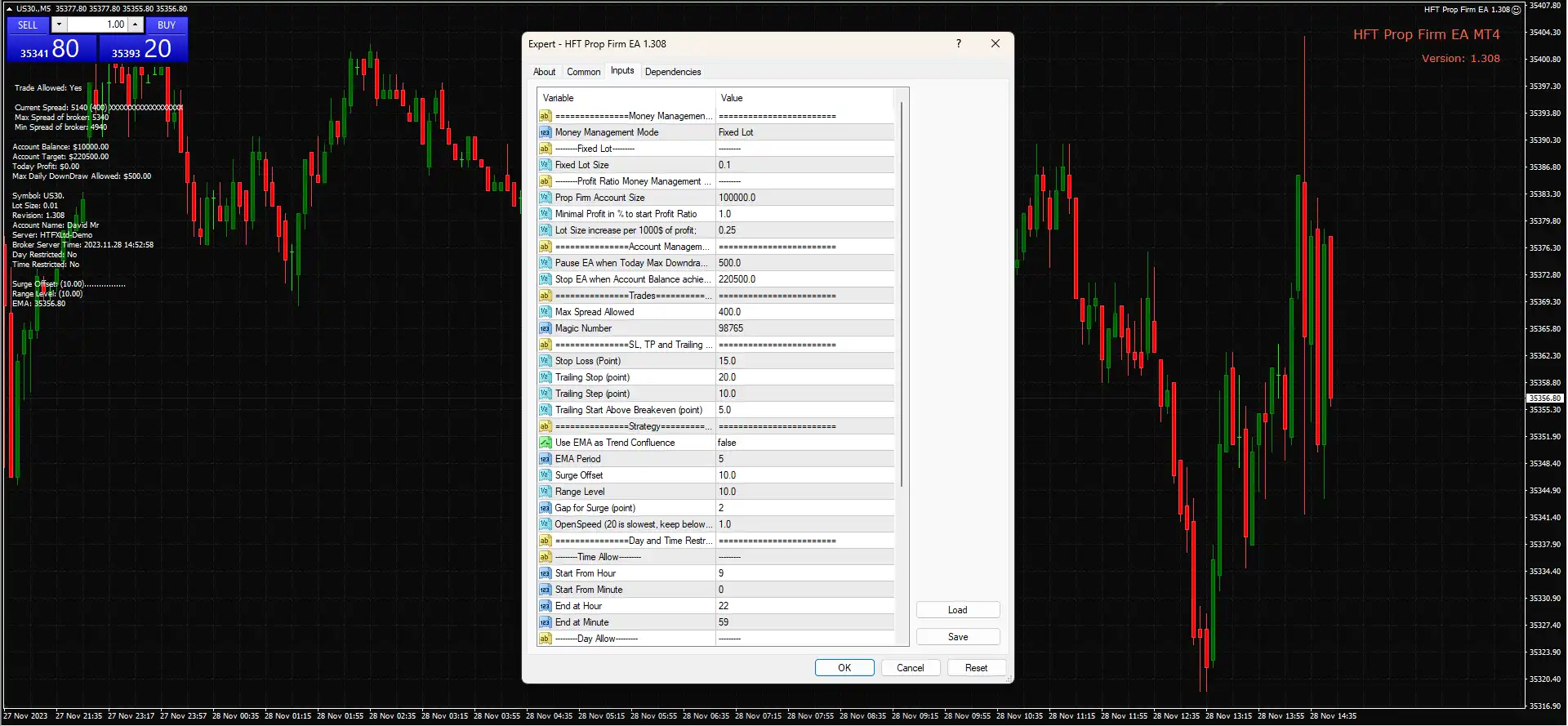Click the dialog help question mark icon
Viewport: 1568px width, 726px height.
point(959,44)
